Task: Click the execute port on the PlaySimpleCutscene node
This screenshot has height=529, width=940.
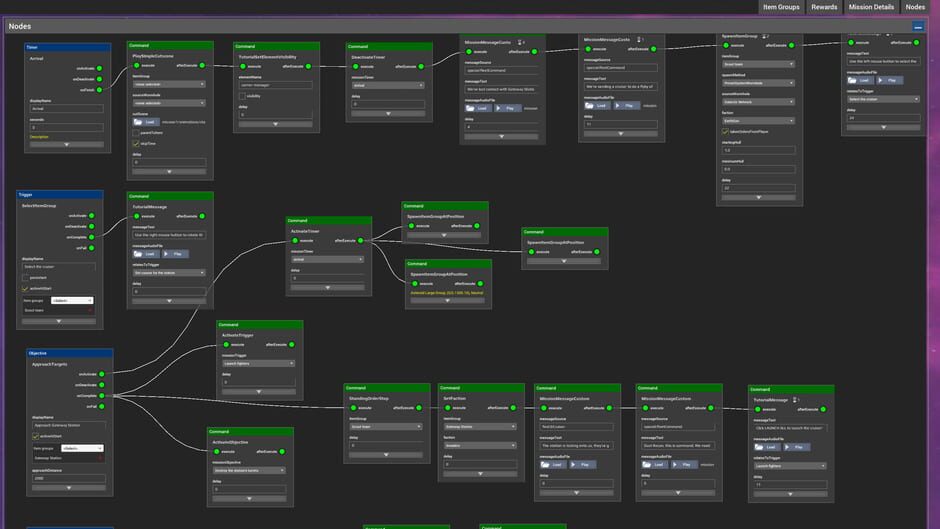Action: click(x=135, y=65)
